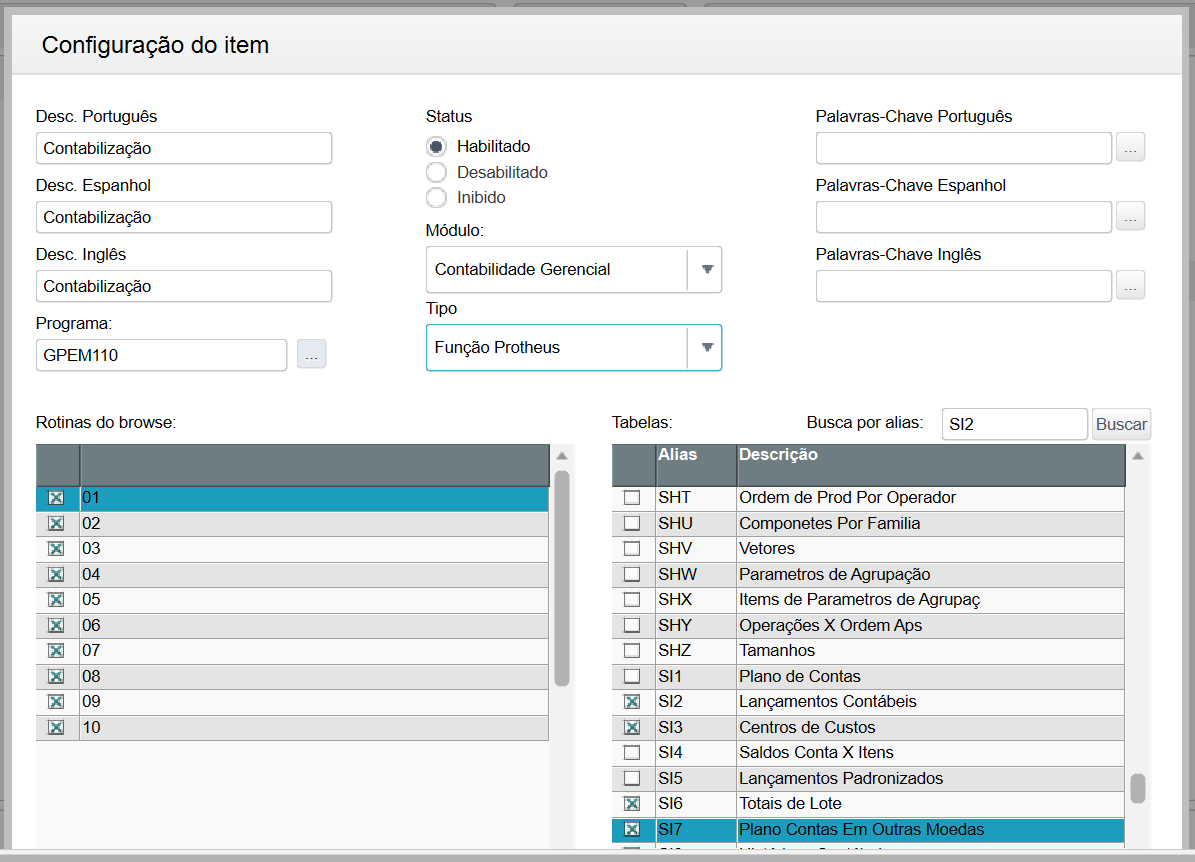
Task: Click the Descrição column header
Action: (x=931, y=465)
